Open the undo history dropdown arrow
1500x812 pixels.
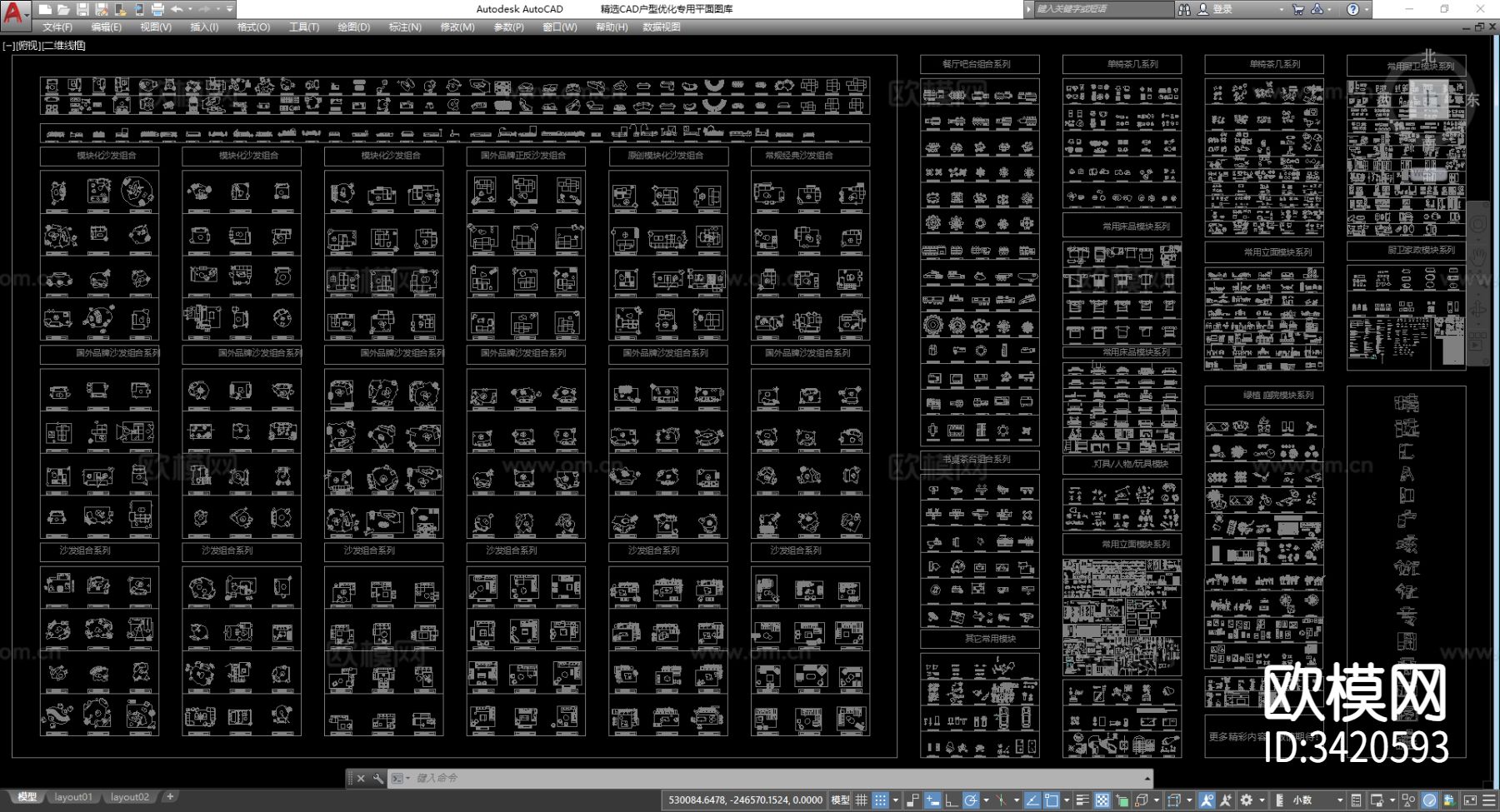191,9
